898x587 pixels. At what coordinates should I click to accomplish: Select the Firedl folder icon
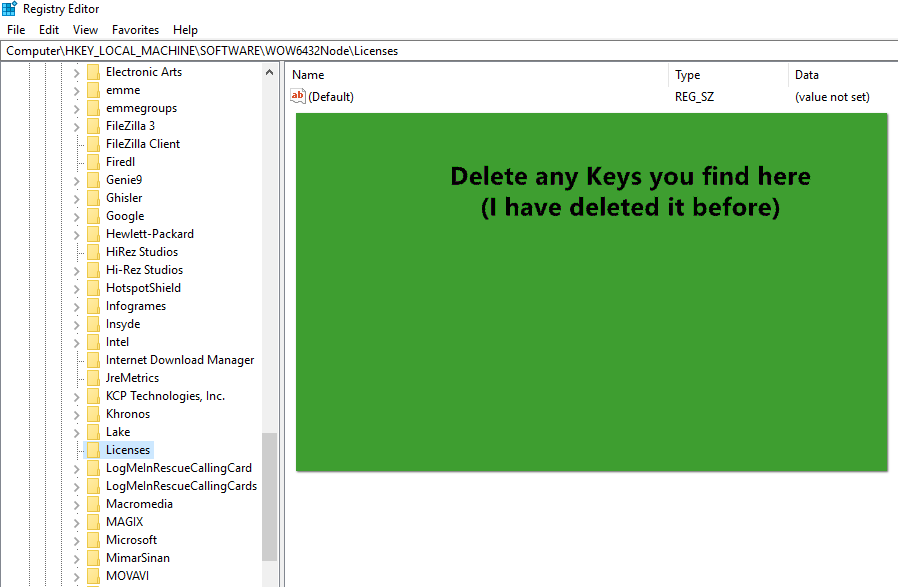93,162
